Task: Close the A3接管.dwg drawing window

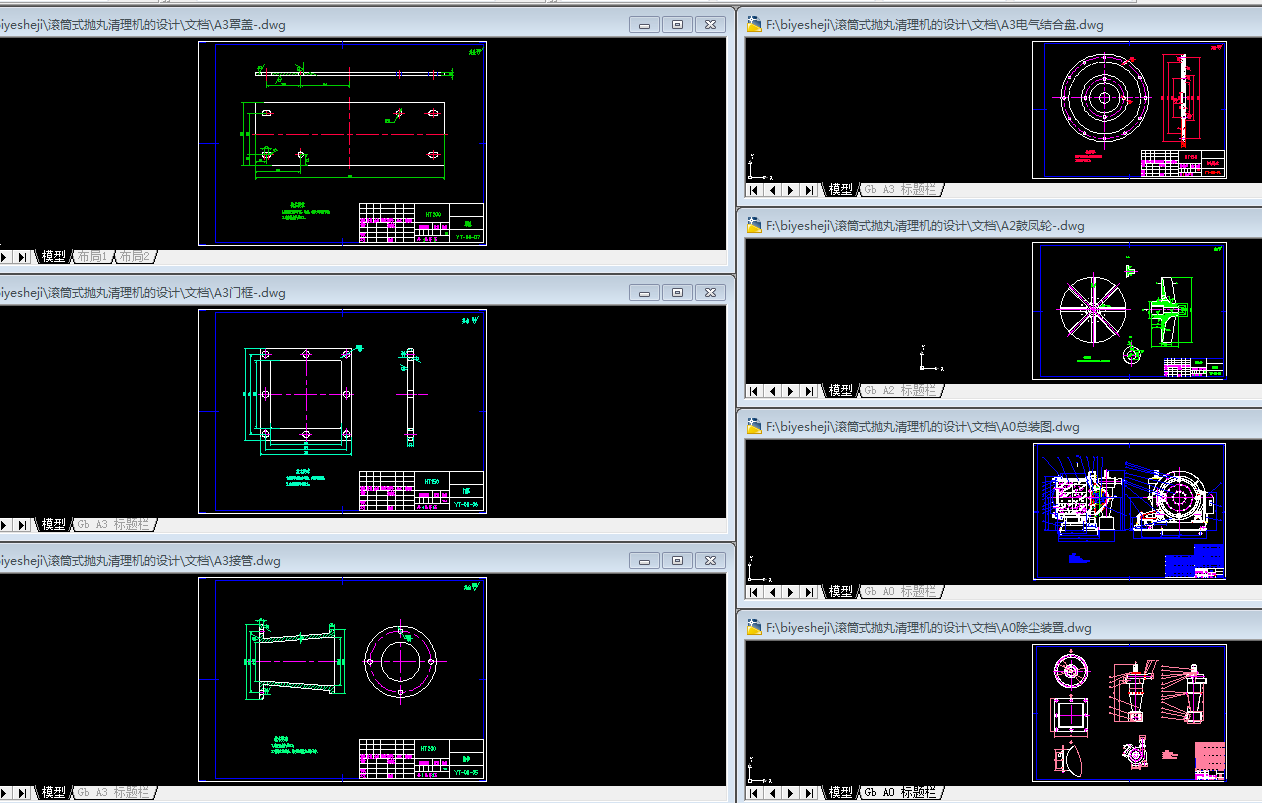Action: click(710, 561)
